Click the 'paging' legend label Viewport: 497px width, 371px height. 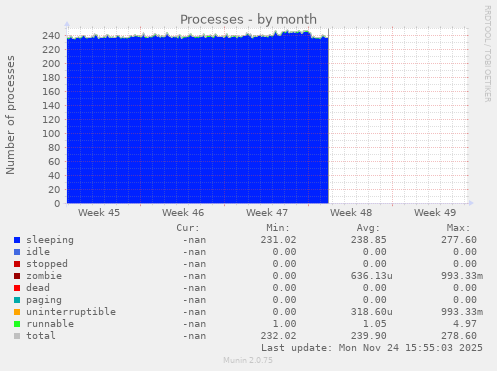pos(44,300)
